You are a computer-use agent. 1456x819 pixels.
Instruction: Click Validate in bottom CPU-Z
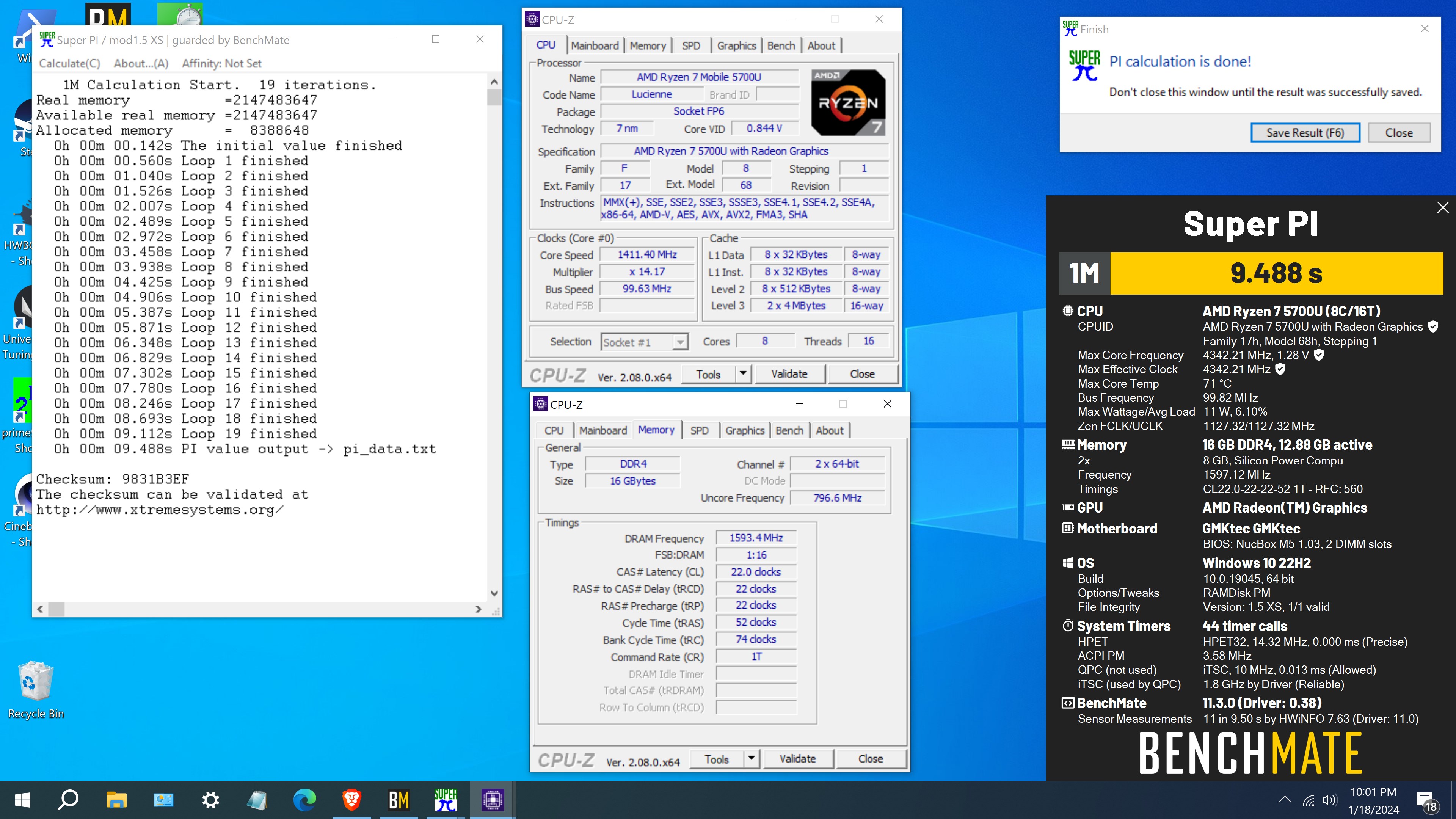[x=797, y=758]
